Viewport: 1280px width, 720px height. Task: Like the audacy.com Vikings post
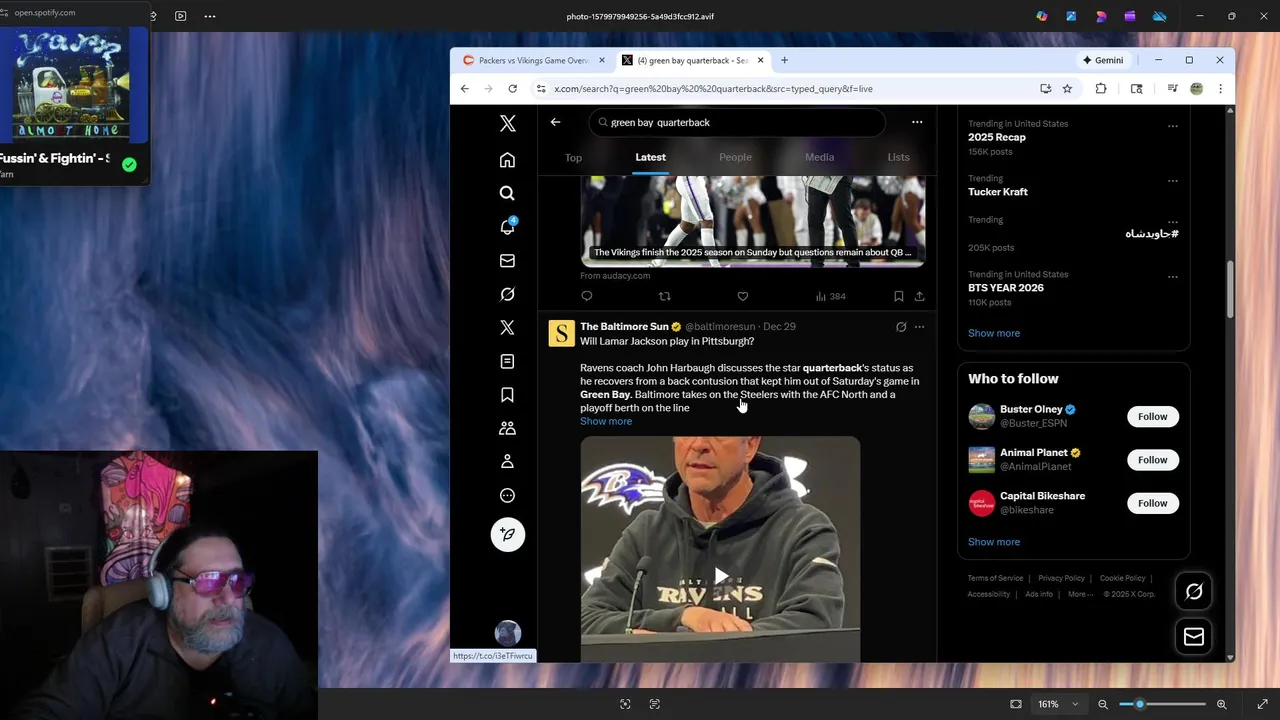point(743,296)
